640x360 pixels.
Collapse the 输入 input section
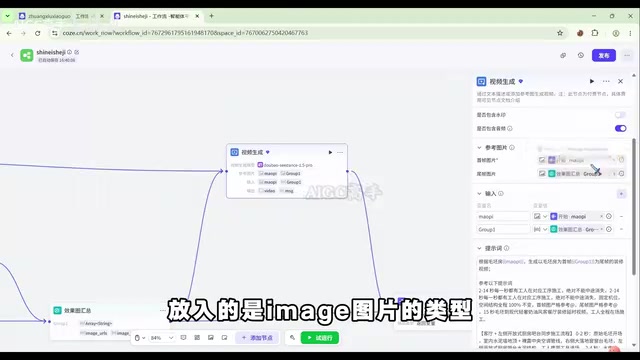479,194
